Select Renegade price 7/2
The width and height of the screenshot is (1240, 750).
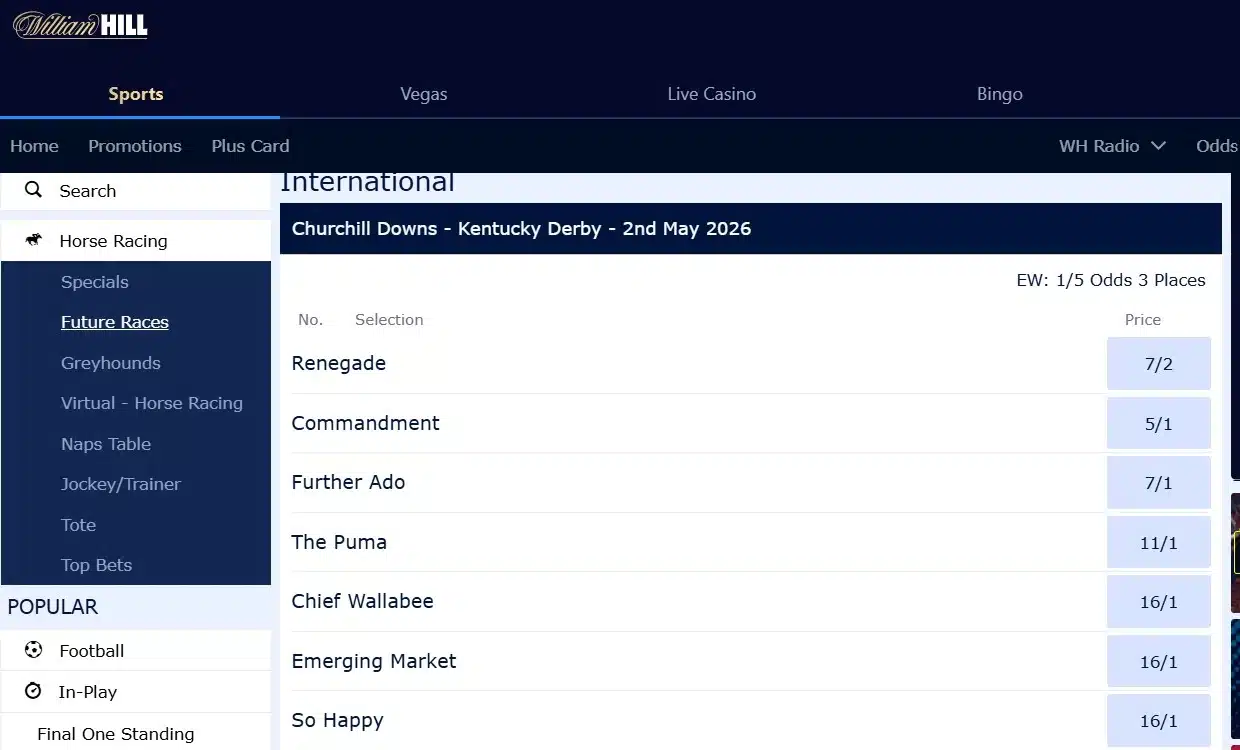pyautogui.click(x=1159, y=364)
